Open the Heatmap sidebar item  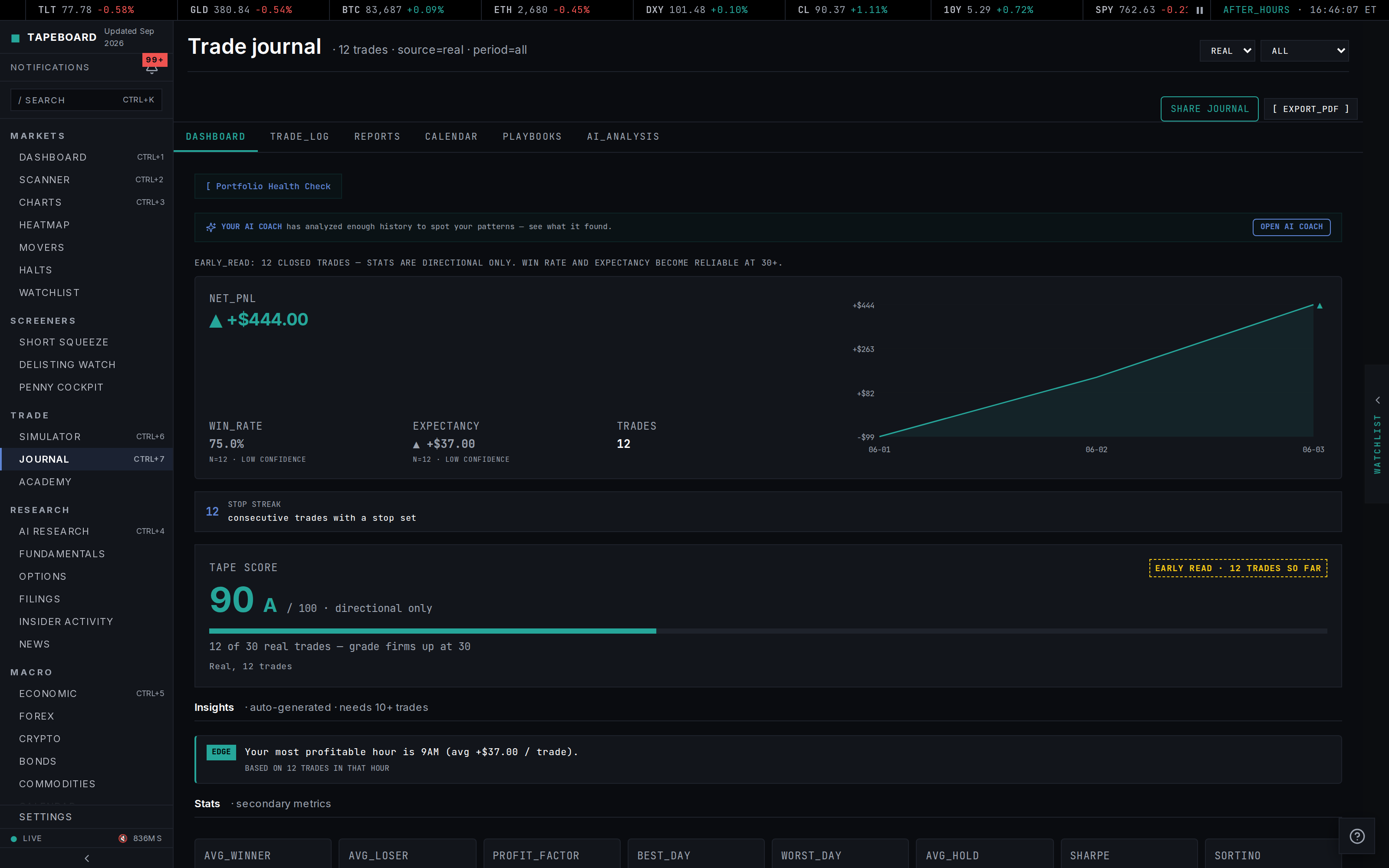point(87,225)
